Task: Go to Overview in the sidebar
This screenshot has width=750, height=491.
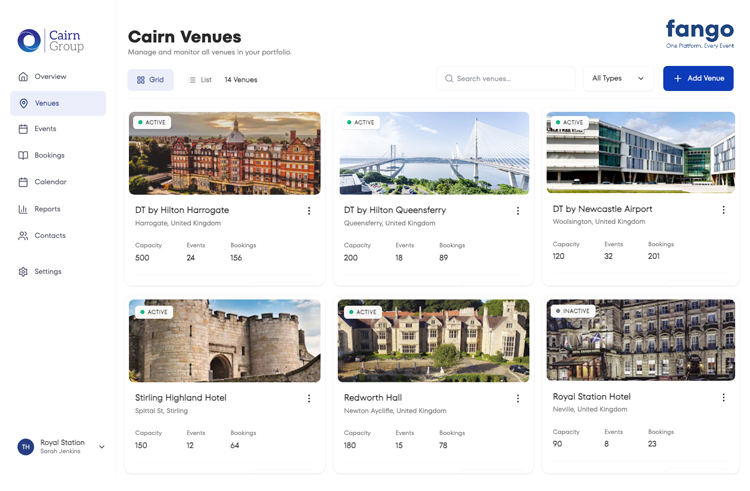Action: [x=58, y=76]
